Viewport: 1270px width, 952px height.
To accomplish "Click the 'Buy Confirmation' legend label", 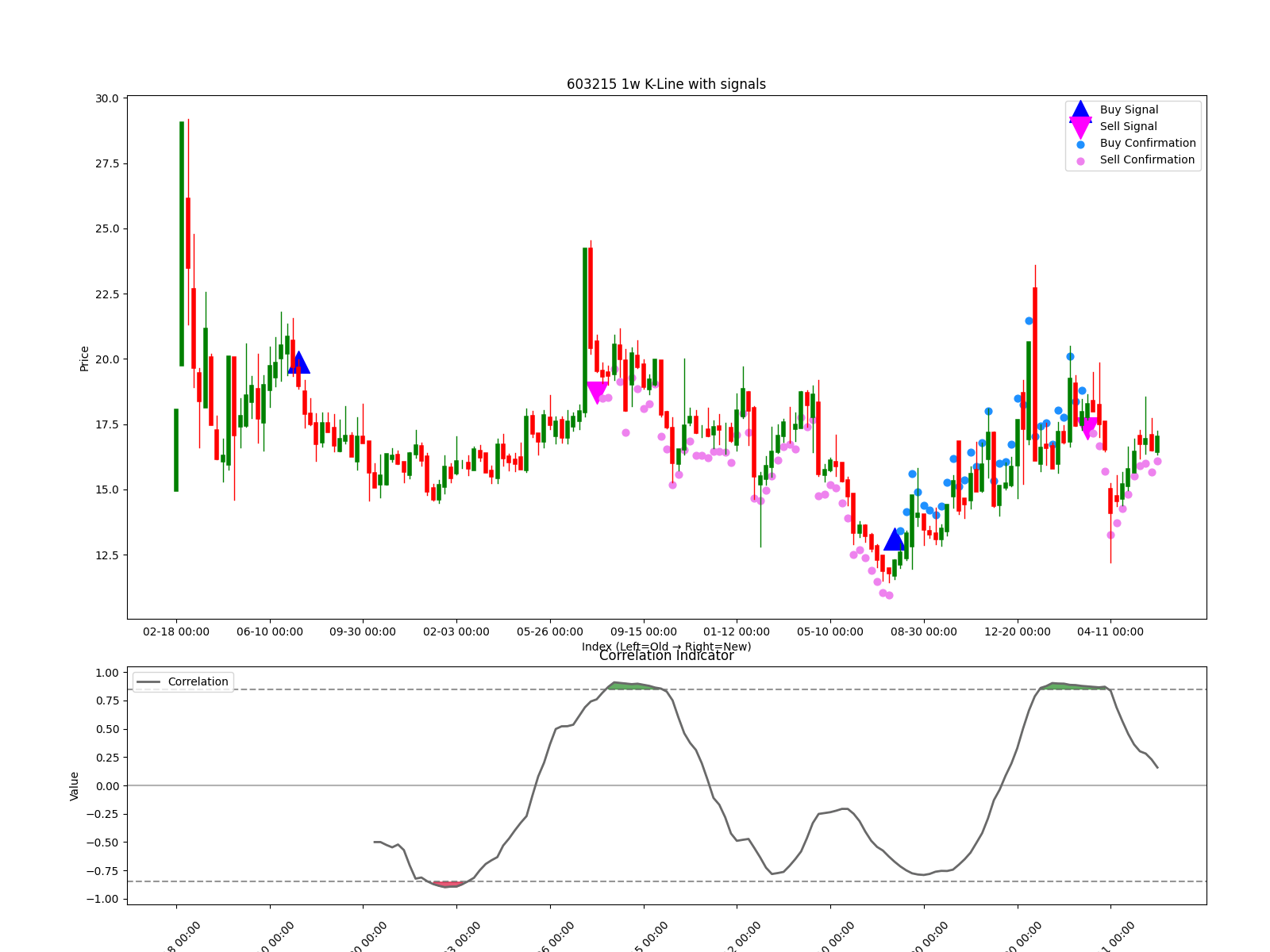I will [x=1148, y=144].
